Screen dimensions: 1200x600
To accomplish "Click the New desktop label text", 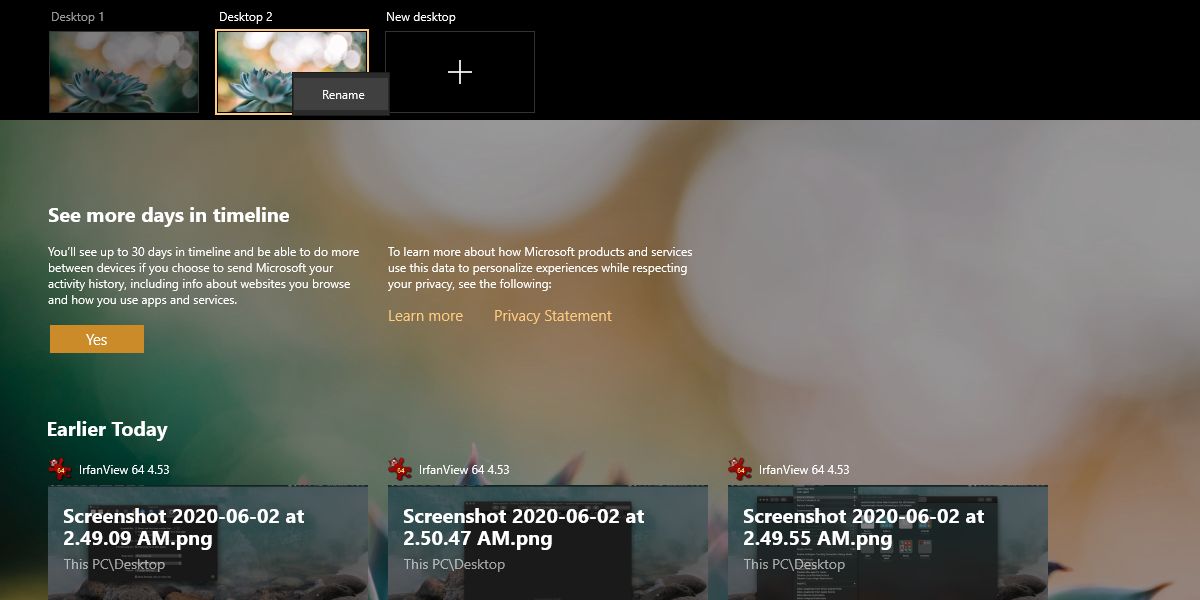I will (421, 17).
